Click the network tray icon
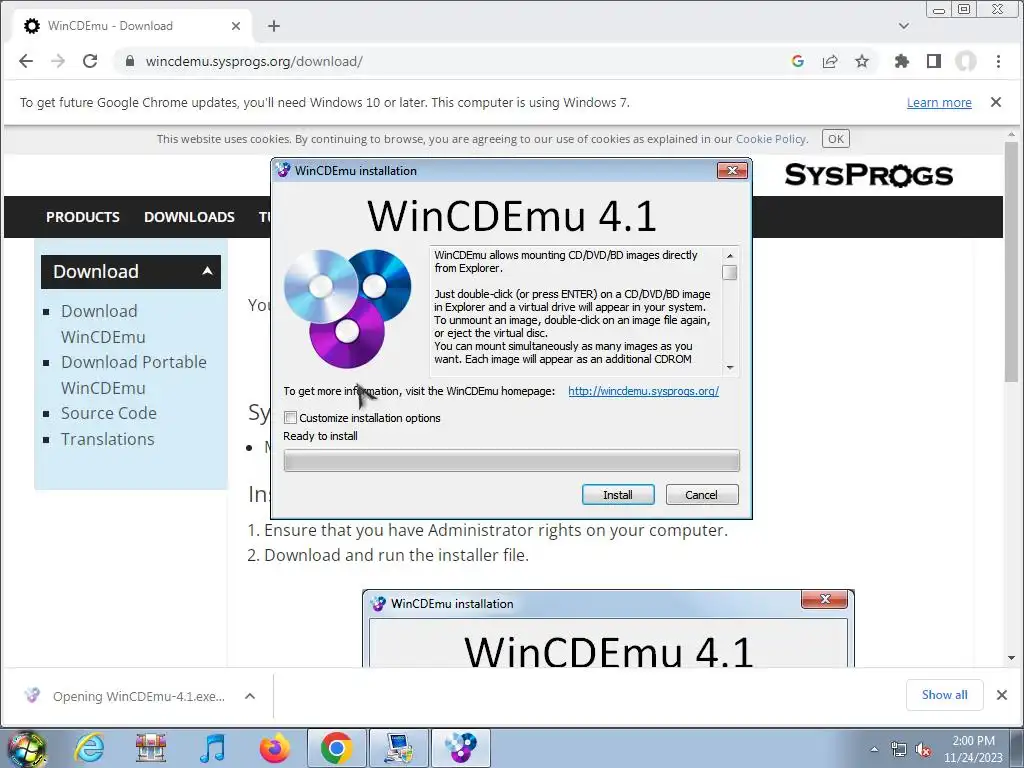Viewport: 1024px width, 768px height. [x=899, y=750]
